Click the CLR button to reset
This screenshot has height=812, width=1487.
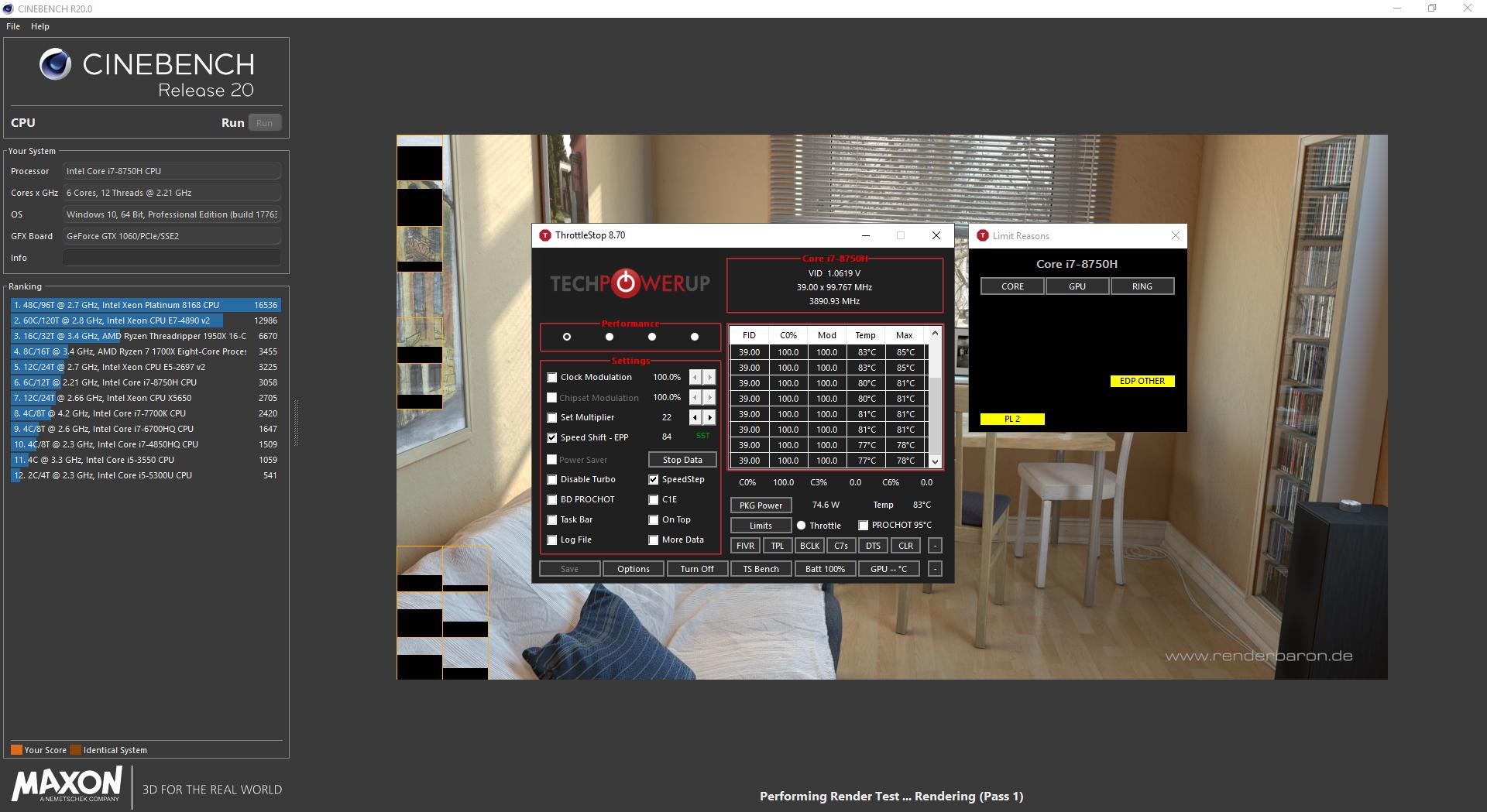(x=905, y=546)
